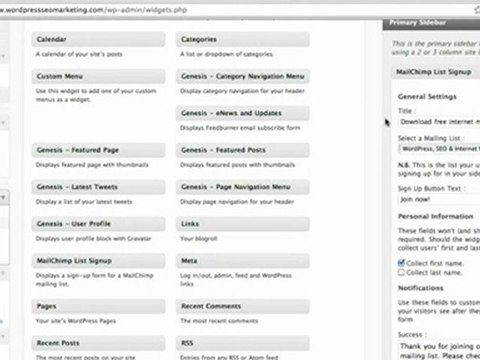Select Genesis - Featured Posts widget
Image resolution: width=480 pixels, height=360 pixels.
click(x=243, y=150)
